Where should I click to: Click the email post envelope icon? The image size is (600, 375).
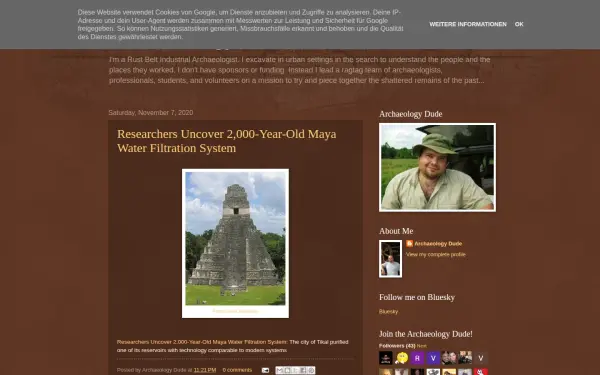pyautogui.click(x=265, y=370)
